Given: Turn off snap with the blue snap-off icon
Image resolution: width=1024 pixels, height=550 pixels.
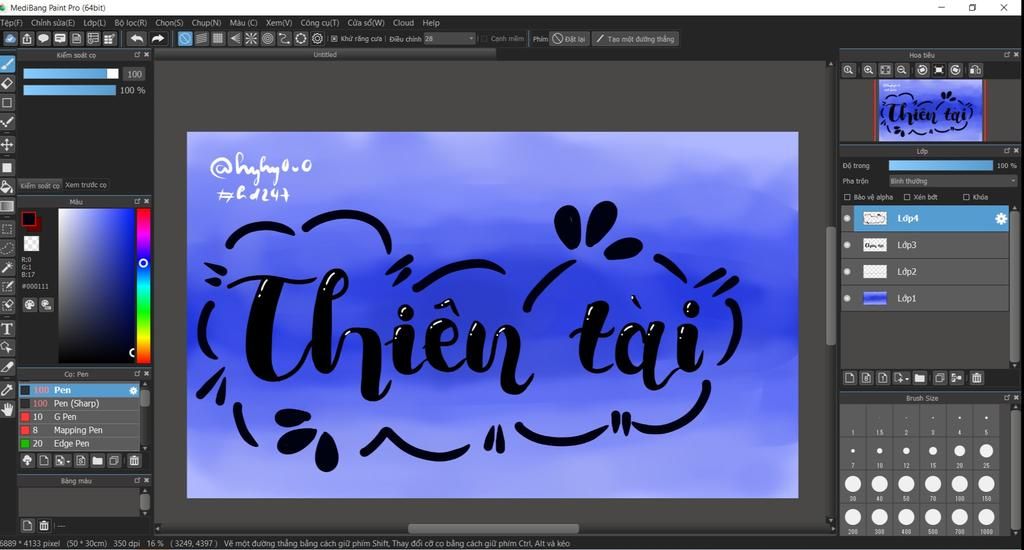Looking at the screenshot, I should tap(185, 39).
